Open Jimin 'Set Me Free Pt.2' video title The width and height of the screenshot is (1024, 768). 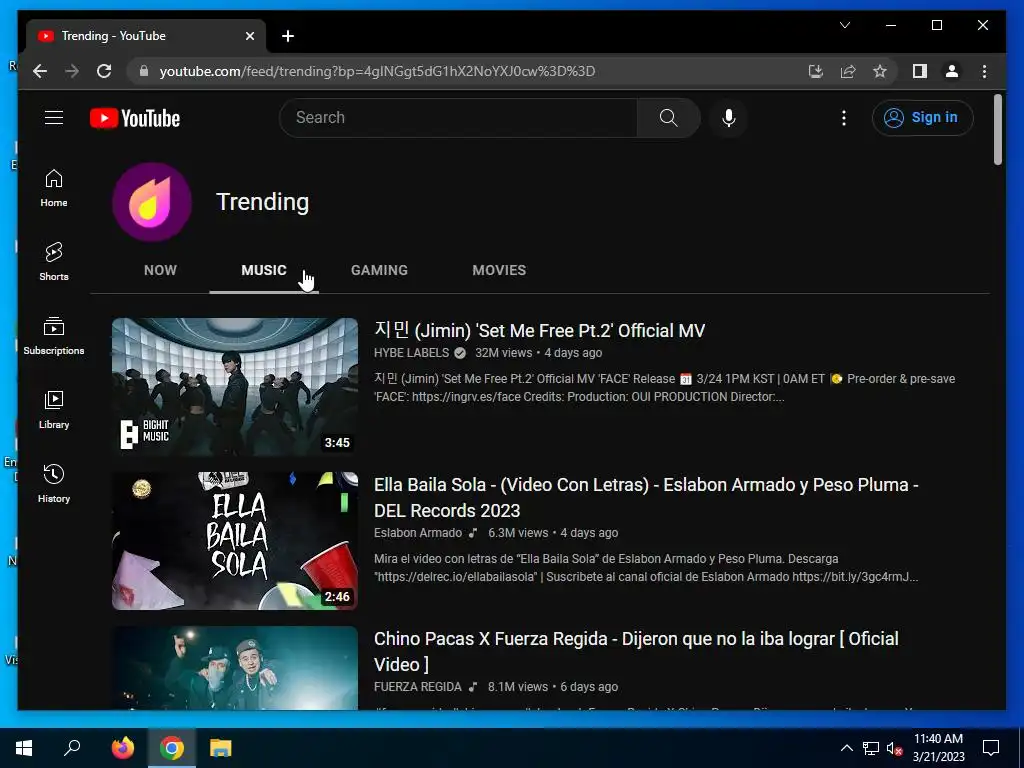(539, 330)
